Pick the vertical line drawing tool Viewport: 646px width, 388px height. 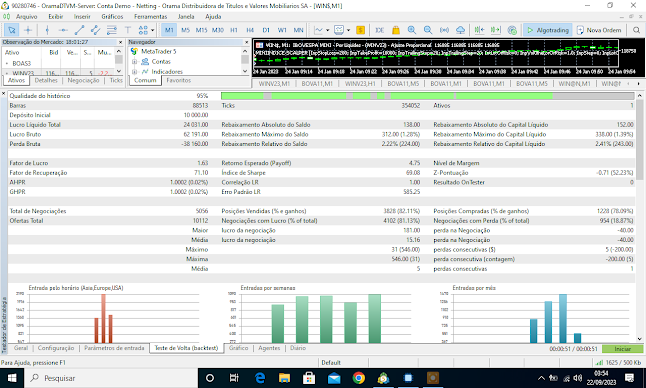(47, 30)
